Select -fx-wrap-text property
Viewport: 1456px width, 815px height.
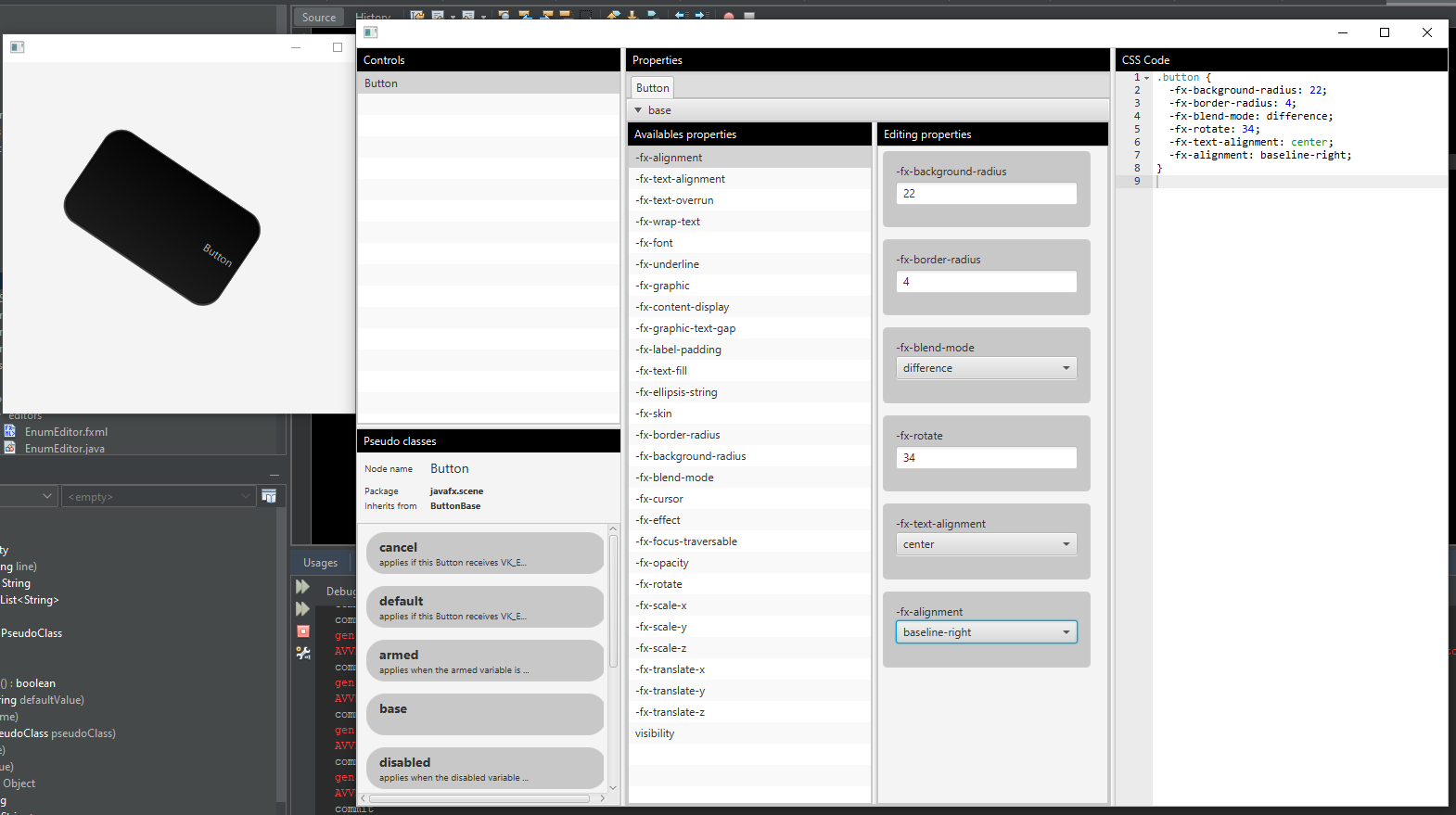point(749,222)
